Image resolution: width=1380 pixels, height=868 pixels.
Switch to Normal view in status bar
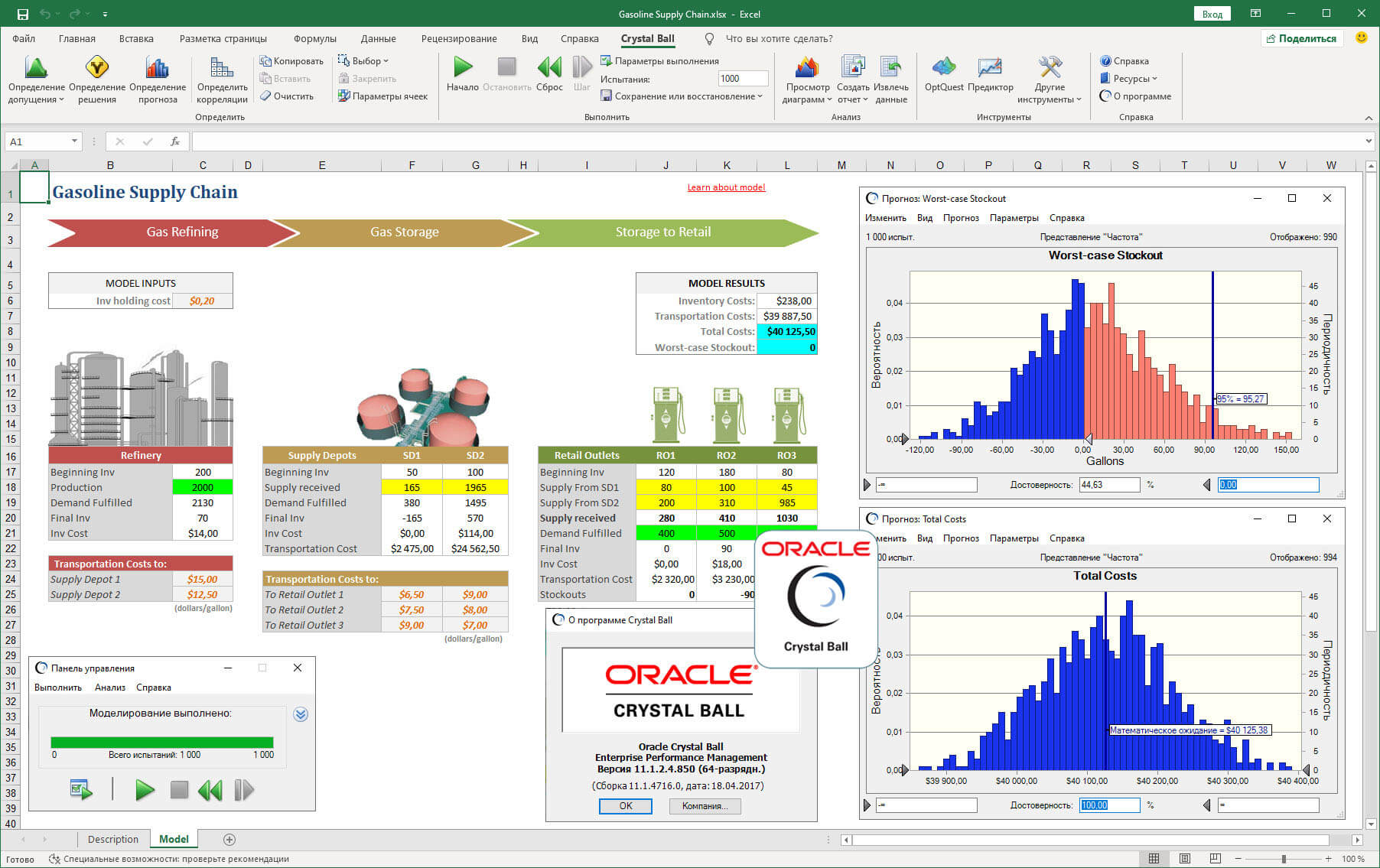(x=1154, y=859)
